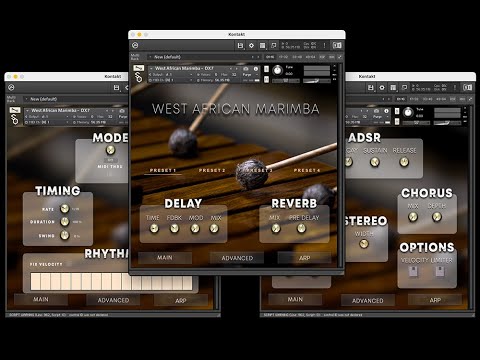Click the snapshot camera icon in left window
This screenshot has width=480, height=360.
122,111
